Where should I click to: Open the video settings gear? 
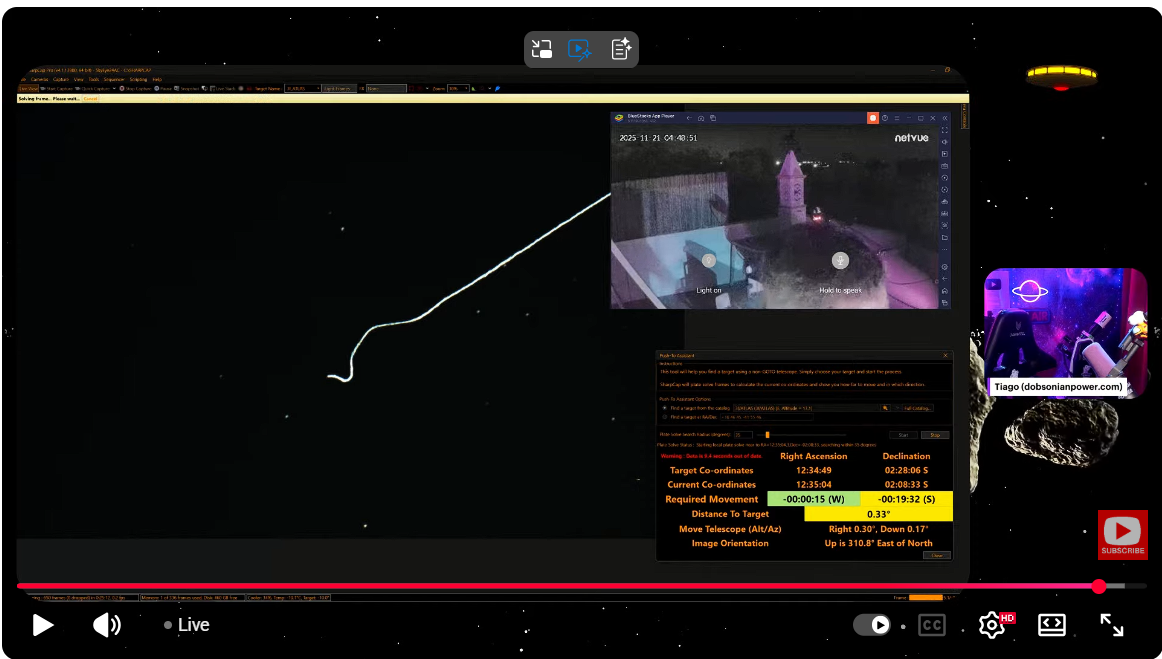point(992,625)
